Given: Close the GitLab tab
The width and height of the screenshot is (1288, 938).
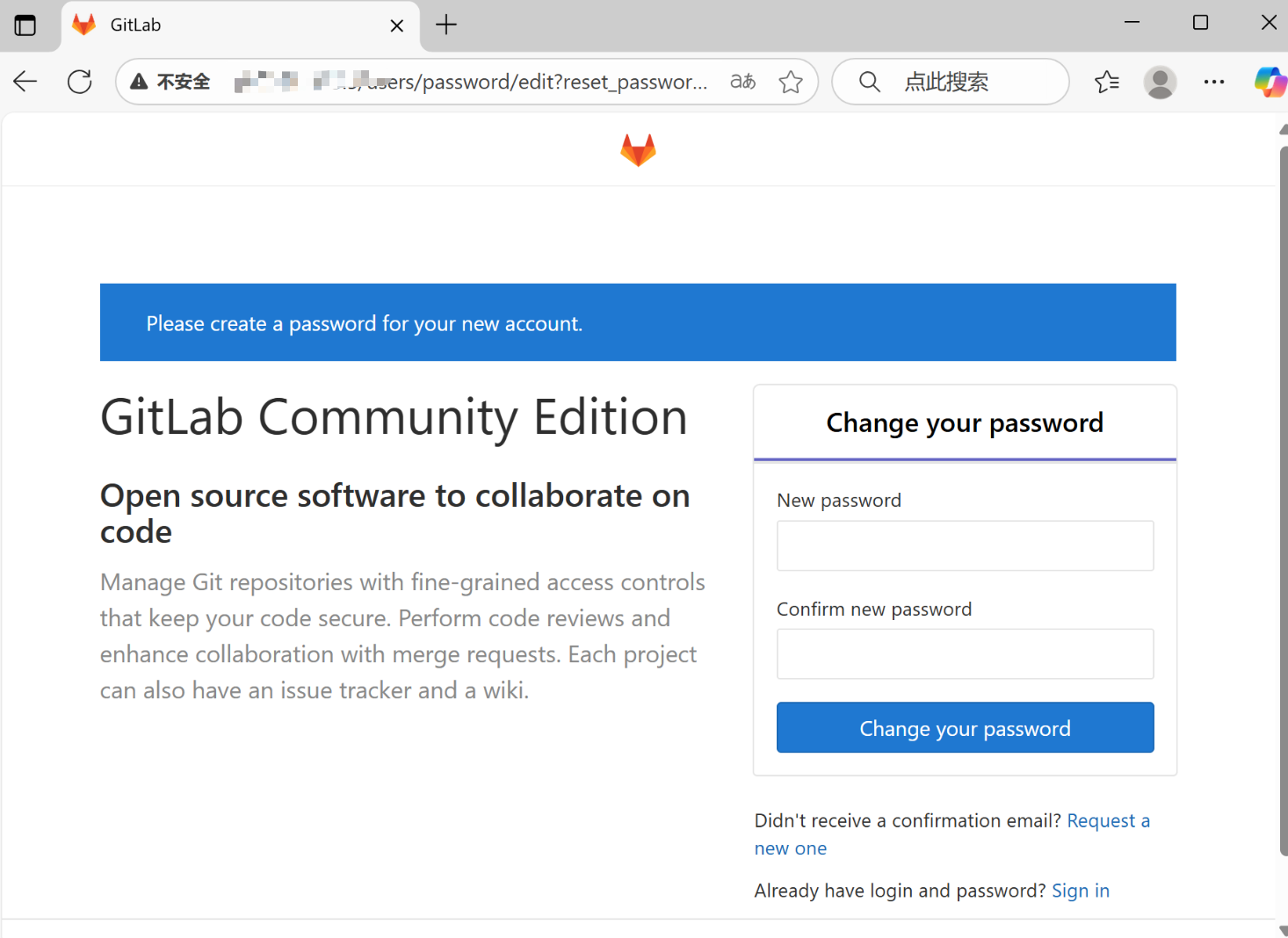Looking at the screenshot, I should tap(397, 25).
